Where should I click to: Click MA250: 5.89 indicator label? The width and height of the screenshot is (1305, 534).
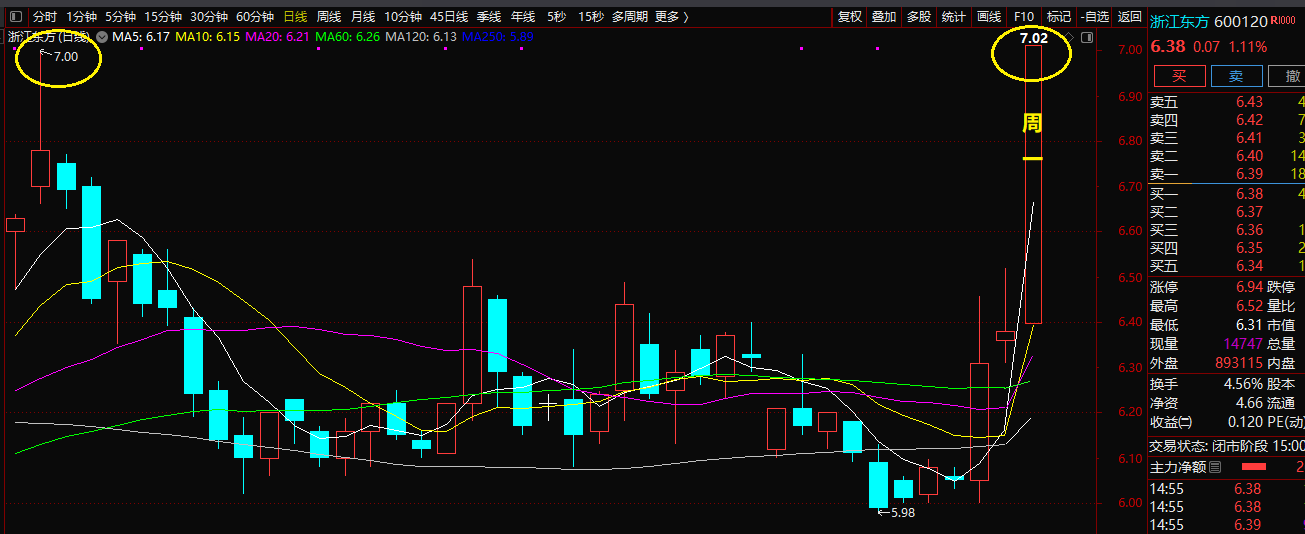click(x=498, y=37)
